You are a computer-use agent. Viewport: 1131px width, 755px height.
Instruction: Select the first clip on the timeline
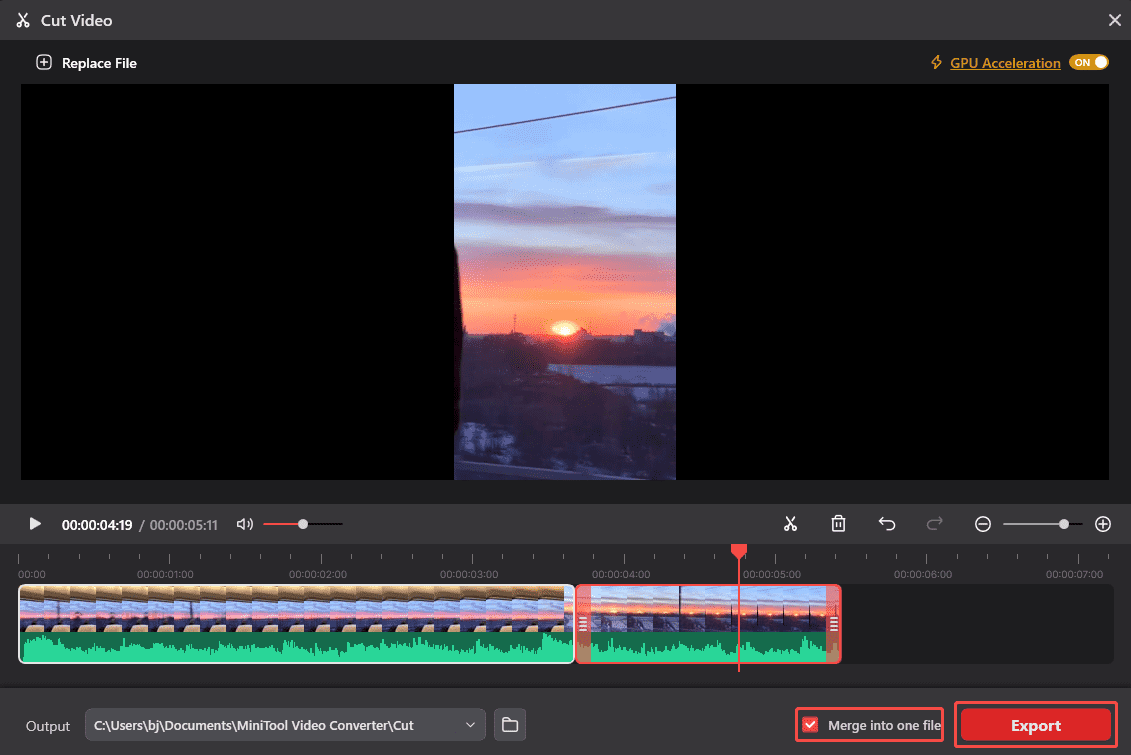pyautogui.click(x=296, y=624)
